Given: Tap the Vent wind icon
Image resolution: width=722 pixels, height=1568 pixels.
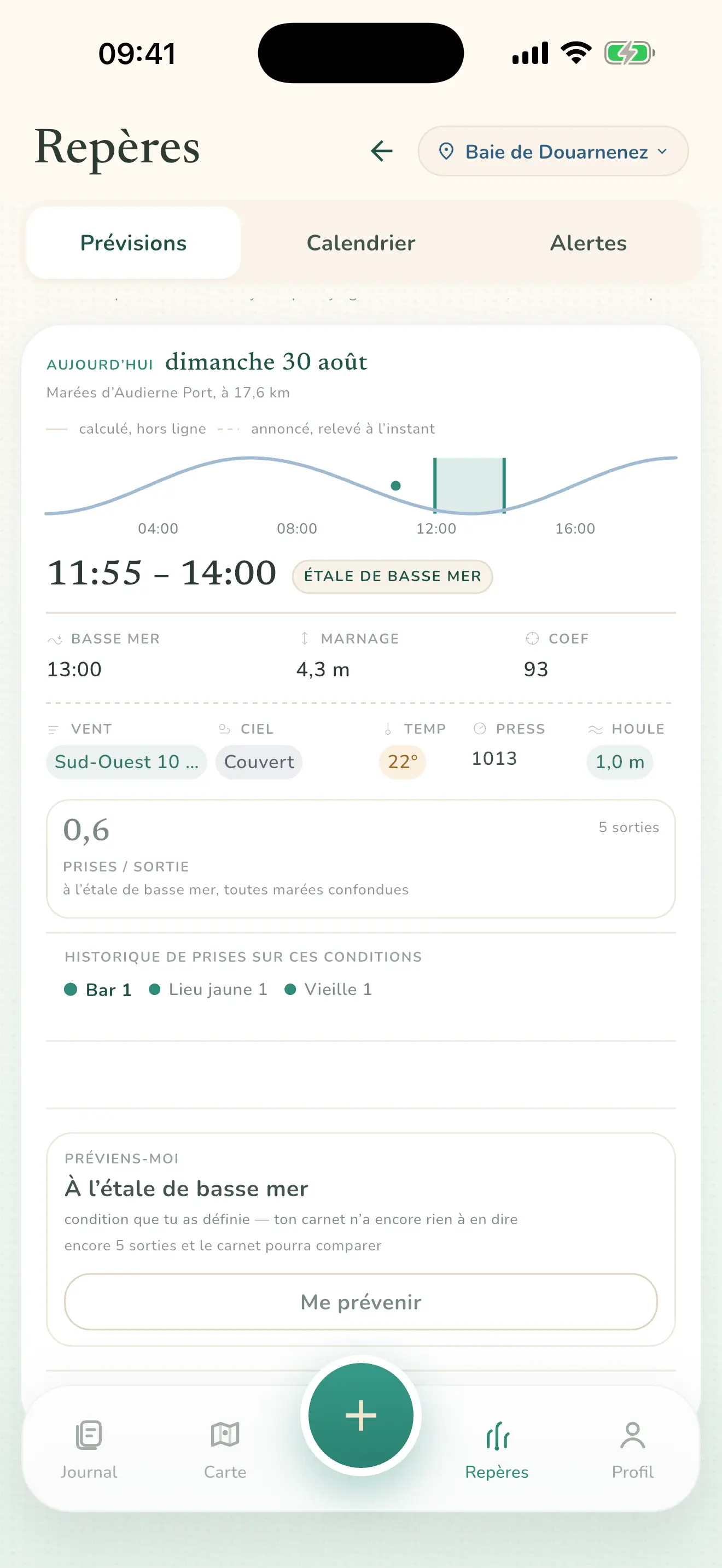Looking at the screenshot, I should [x=54, y=729].
